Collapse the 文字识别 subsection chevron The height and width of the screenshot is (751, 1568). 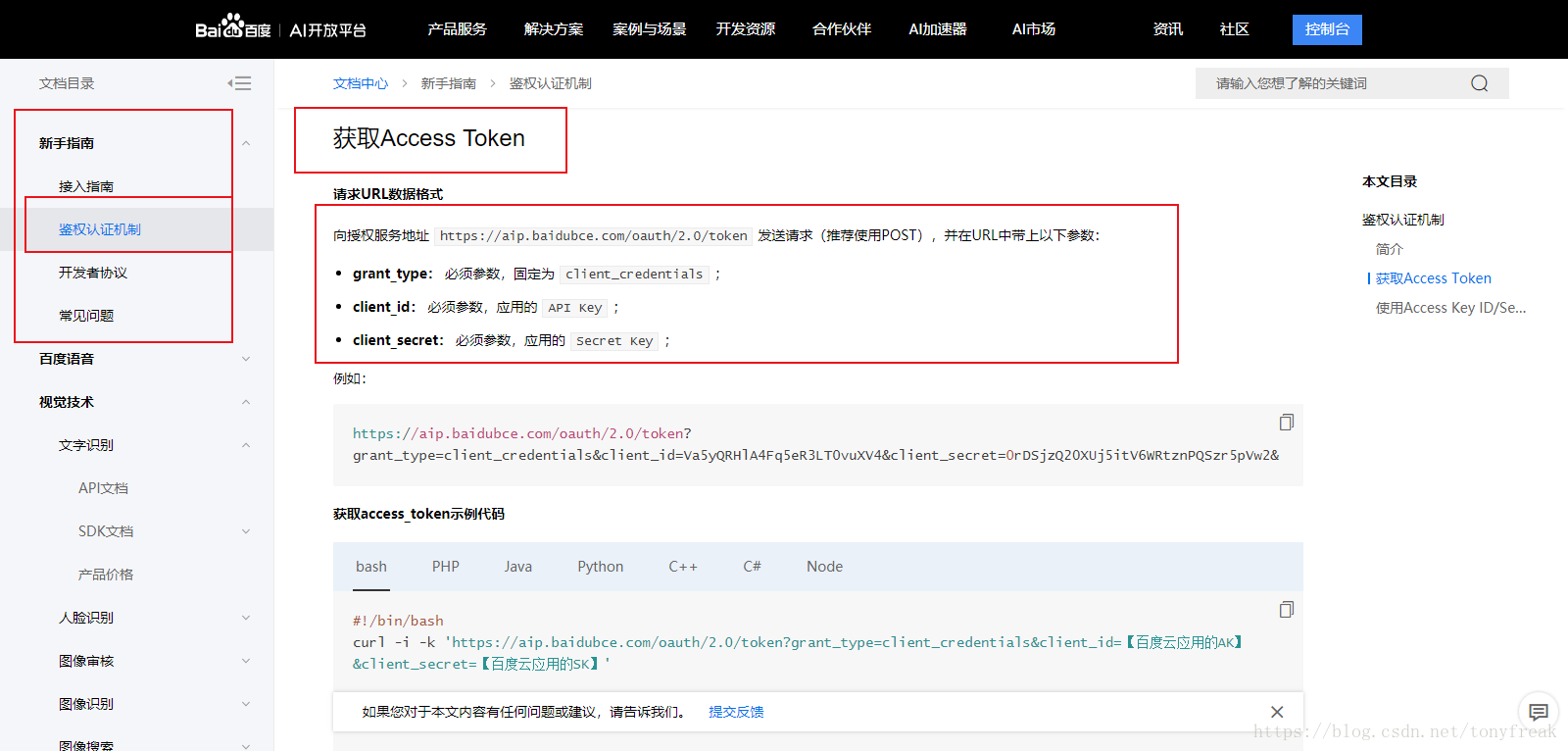tap(246, 445)
